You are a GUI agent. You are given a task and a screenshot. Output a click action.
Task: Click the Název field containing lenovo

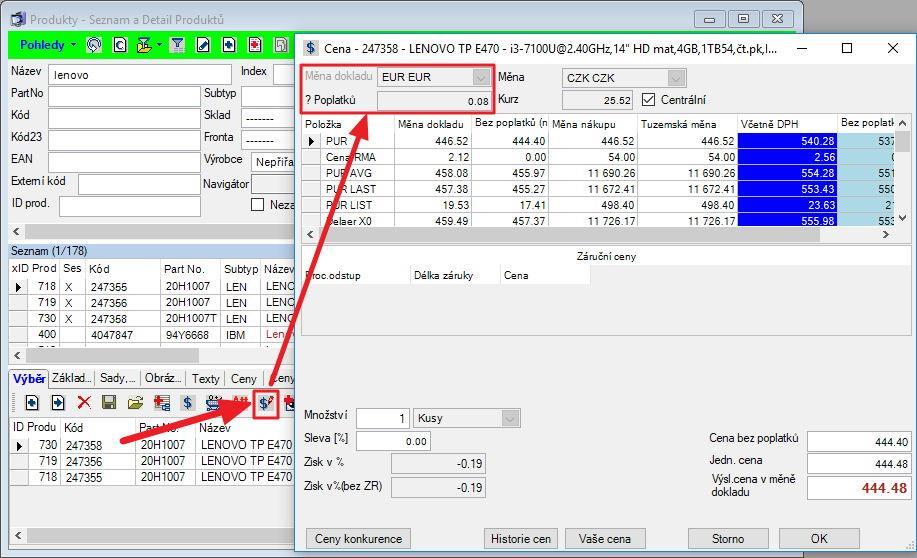(140, 75)
